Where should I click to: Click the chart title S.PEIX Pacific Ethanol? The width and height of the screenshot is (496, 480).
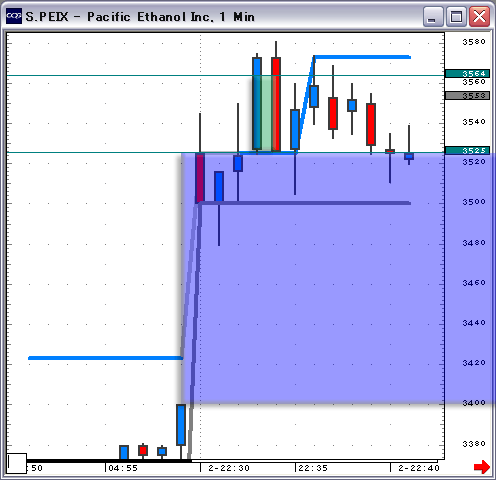140,17
